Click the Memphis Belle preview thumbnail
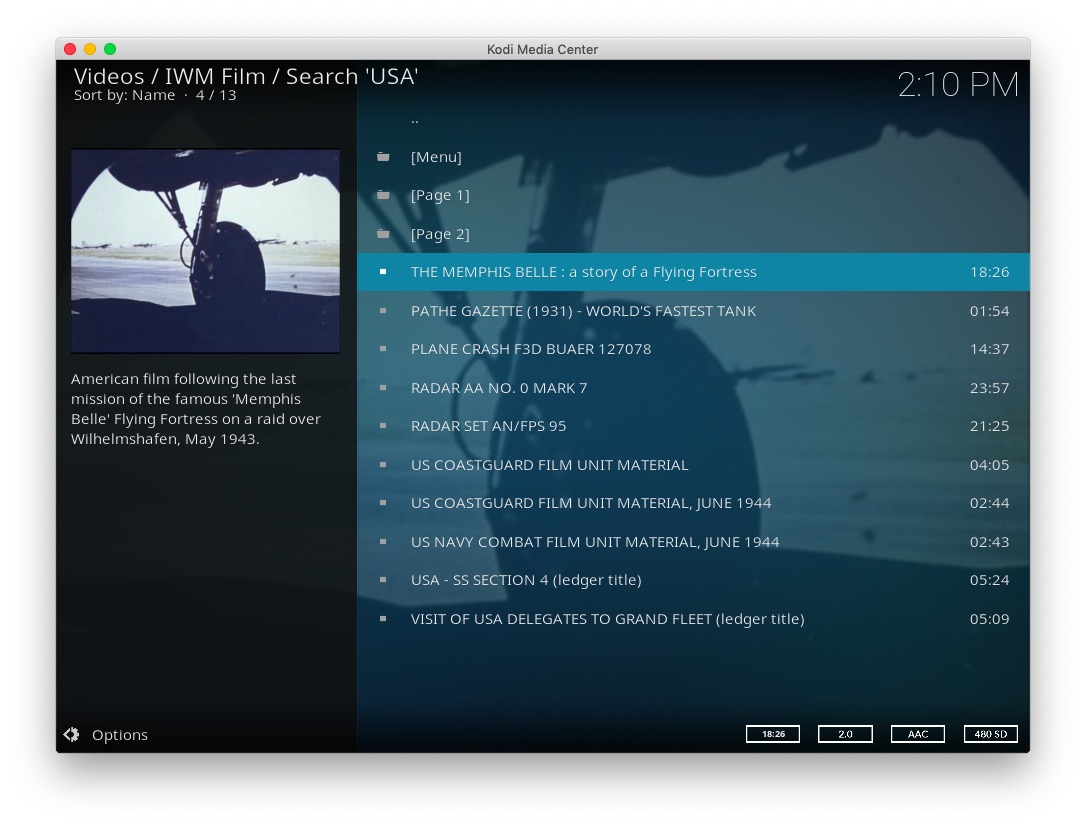The height and width of the screenshot is (827, 1086). click(x=205, y=251)
